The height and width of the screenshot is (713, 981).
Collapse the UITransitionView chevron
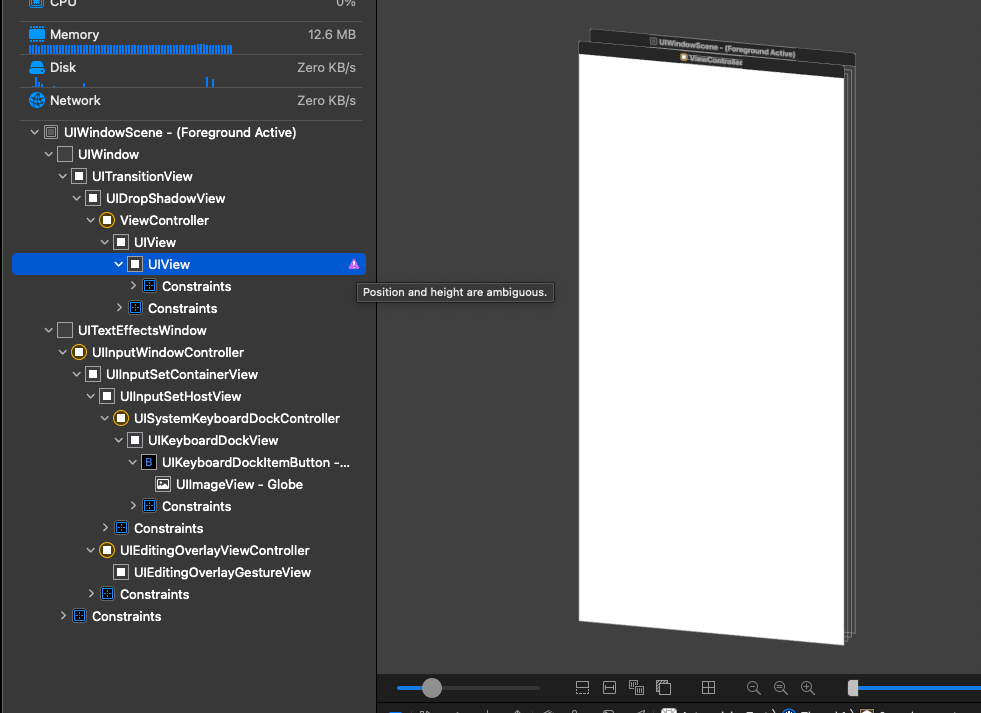click(x=63, y=176)
